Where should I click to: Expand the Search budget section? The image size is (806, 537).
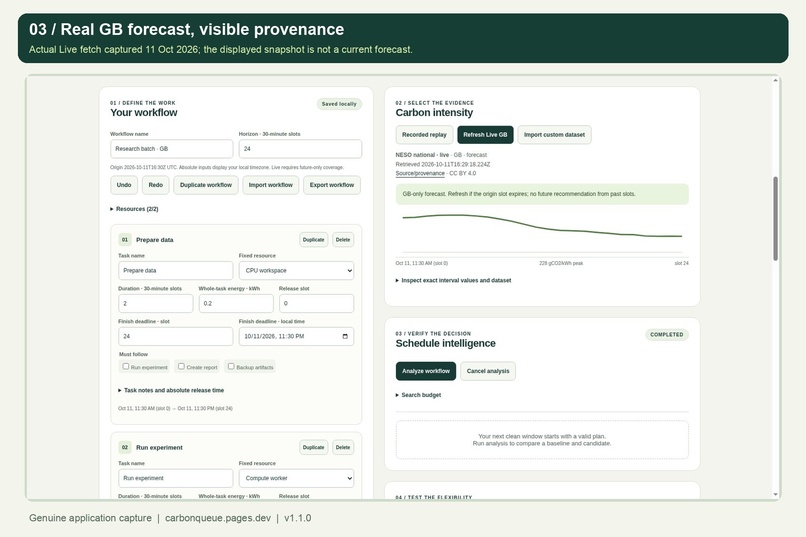pos(418,395)
